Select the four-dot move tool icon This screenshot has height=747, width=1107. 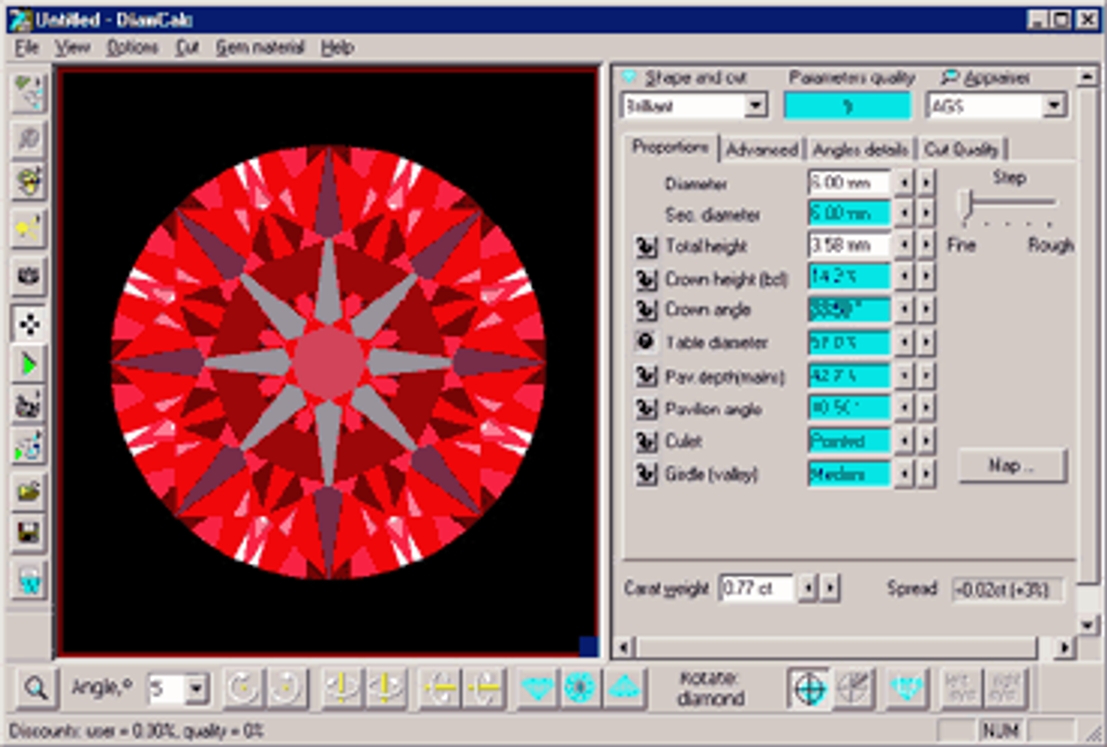pos(28,324)
